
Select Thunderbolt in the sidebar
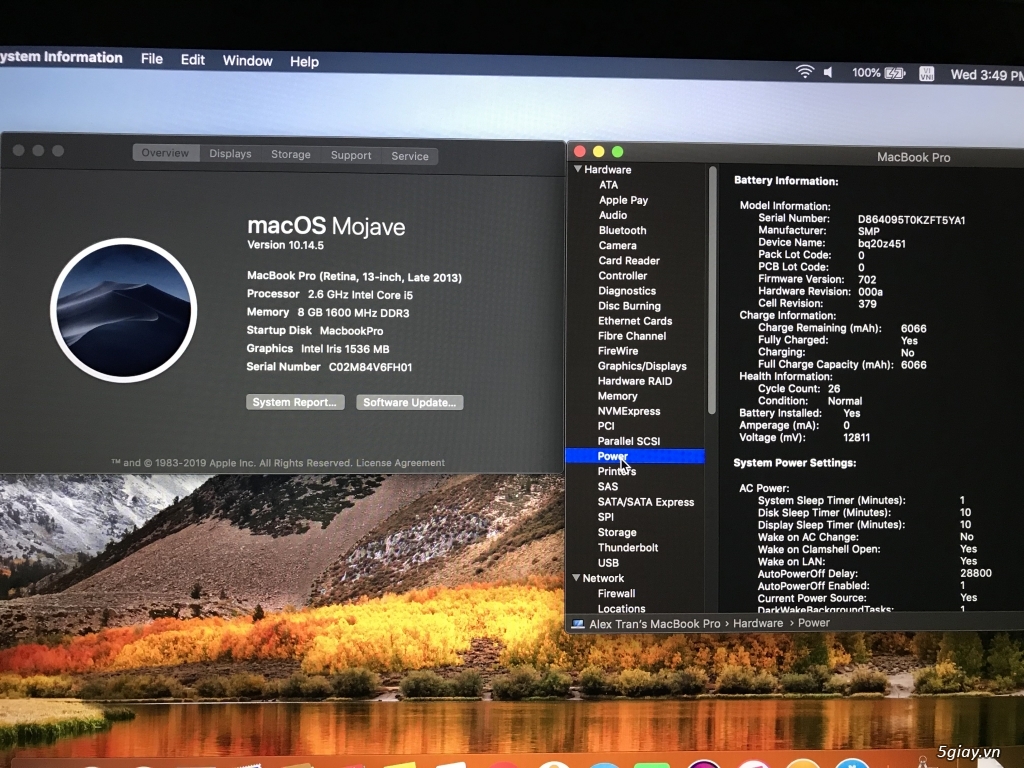628,548
